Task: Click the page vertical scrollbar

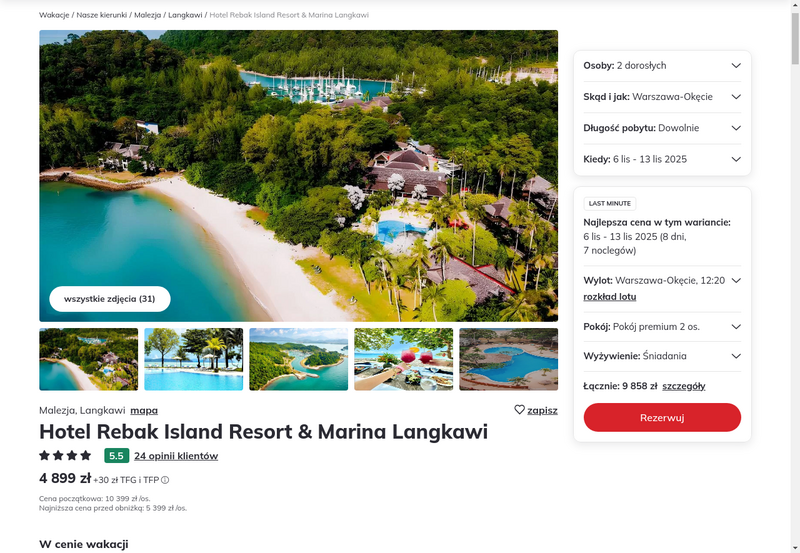Action: click(795, 276)
